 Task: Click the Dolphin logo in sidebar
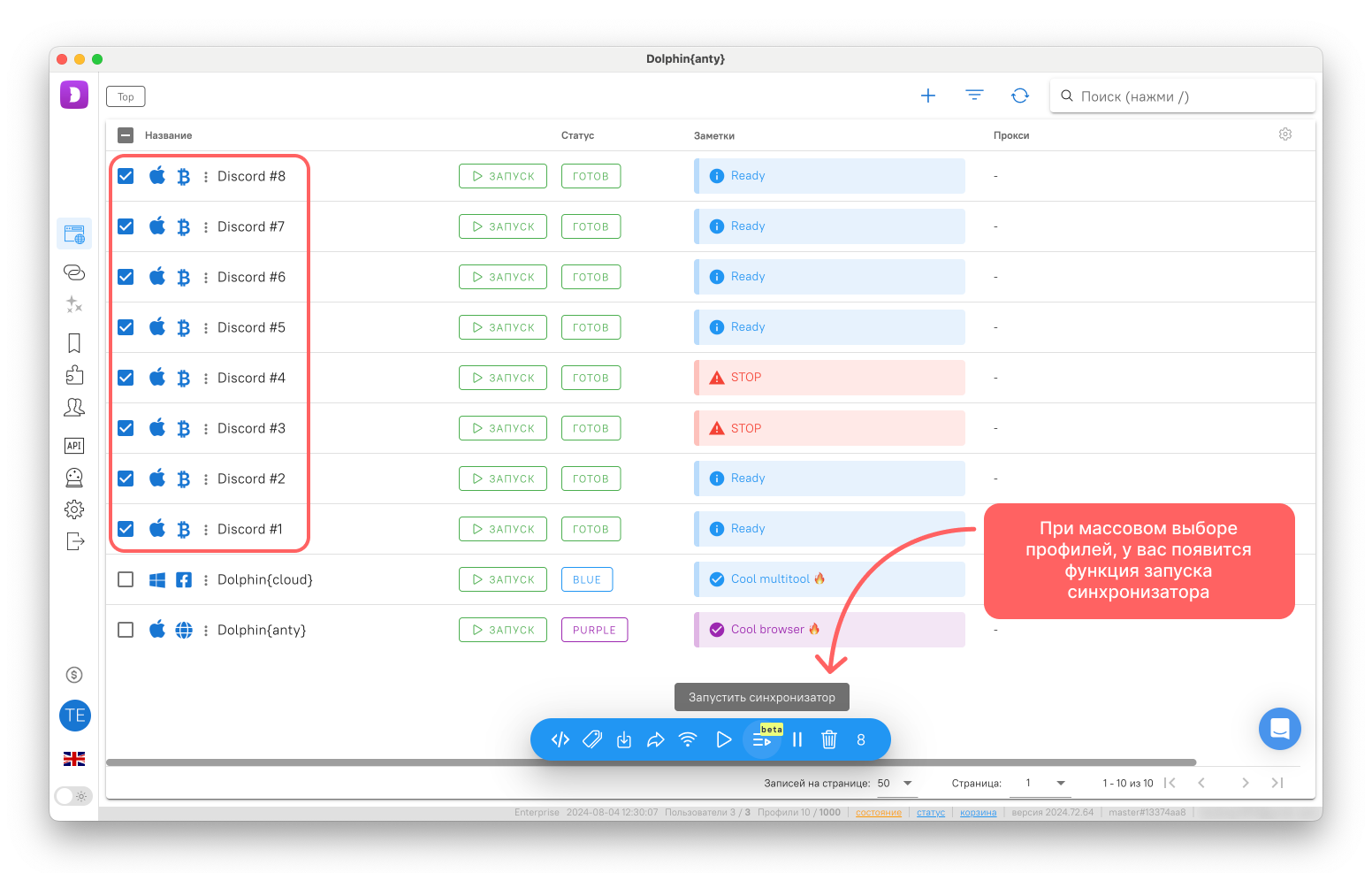(74, 95)
